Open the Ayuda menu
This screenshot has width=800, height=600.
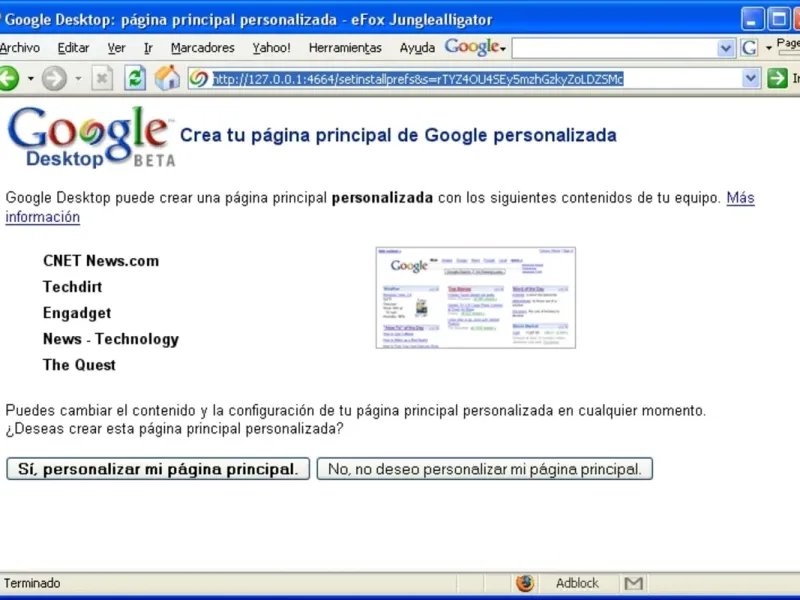(417, 48)
